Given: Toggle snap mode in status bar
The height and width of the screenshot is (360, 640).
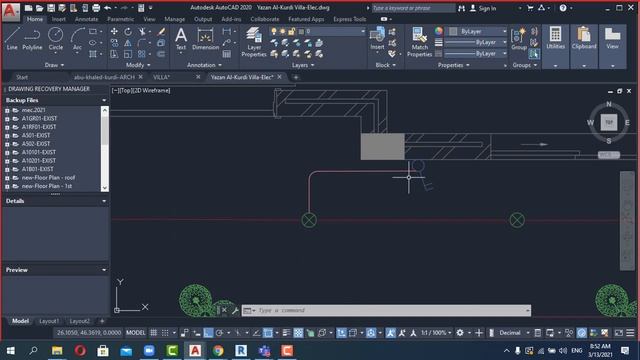Looking at the screenshot, I should coord(165,333).
